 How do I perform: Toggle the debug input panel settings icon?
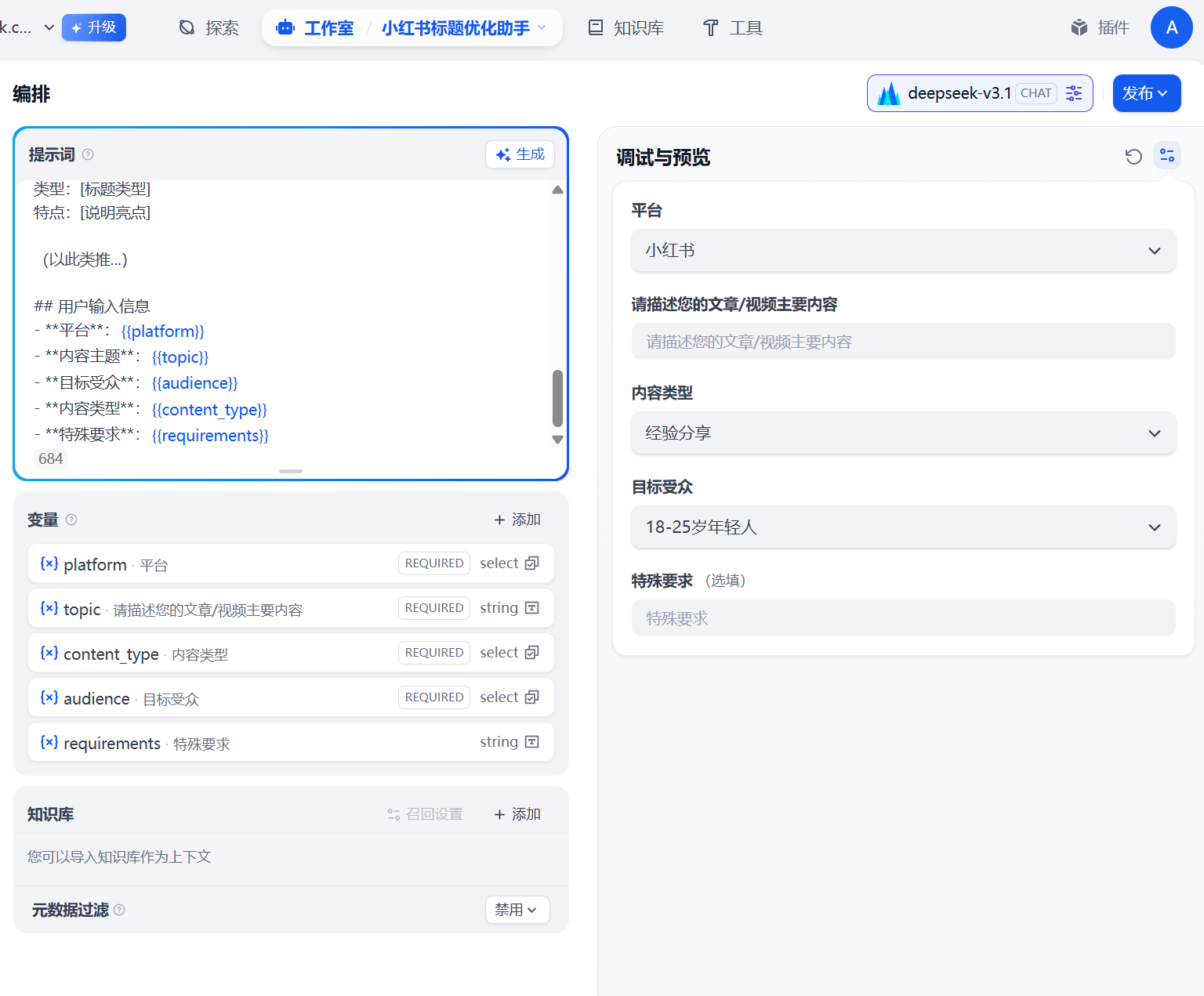[x=1166, y=156]
